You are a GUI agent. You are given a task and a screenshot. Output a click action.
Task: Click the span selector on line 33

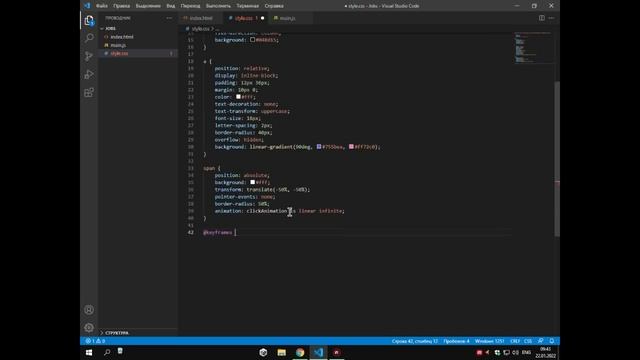(209, 168)
